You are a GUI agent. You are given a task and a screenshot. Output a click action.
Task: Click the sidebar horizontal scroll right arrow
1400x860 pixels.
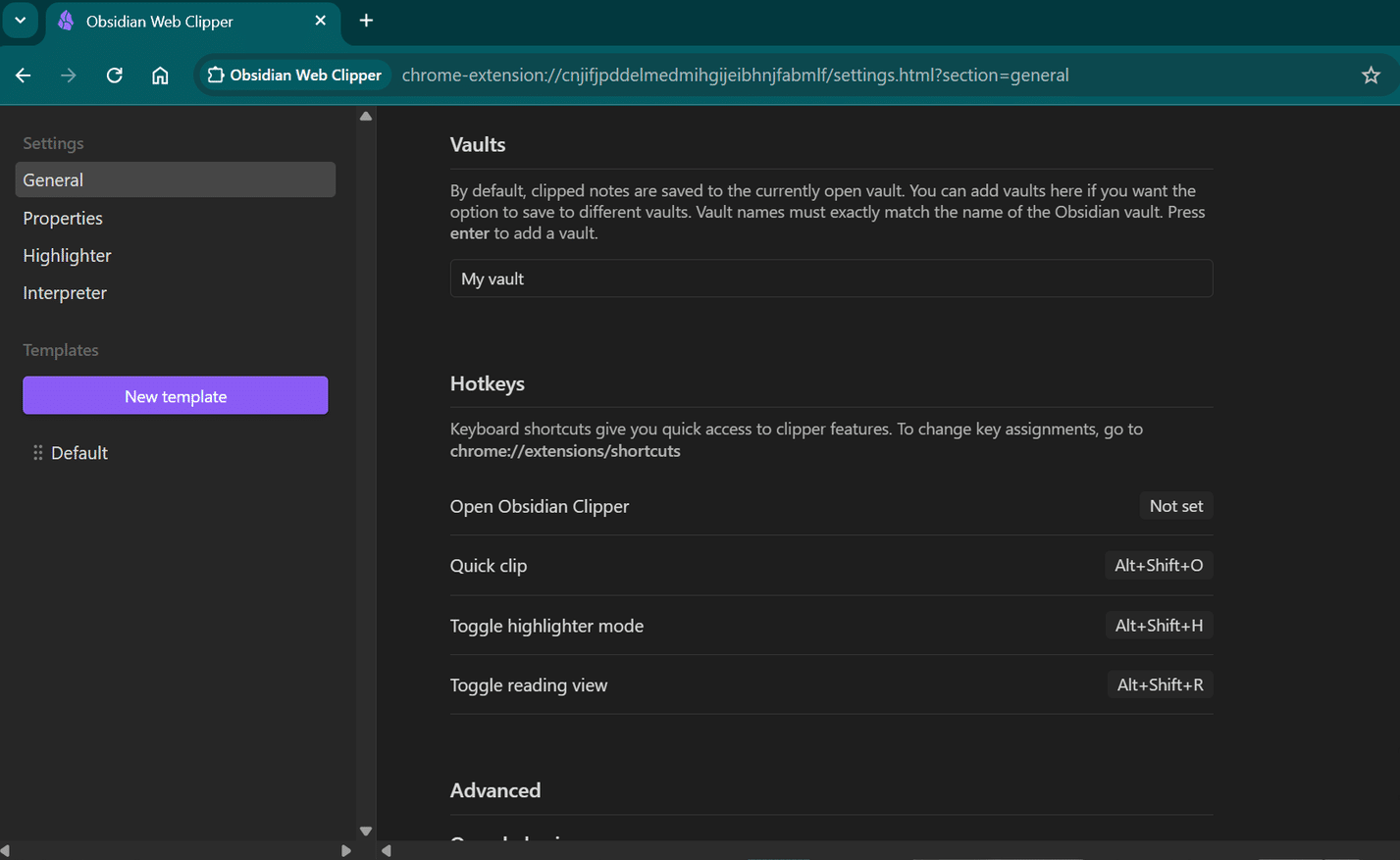coord(345,850)
